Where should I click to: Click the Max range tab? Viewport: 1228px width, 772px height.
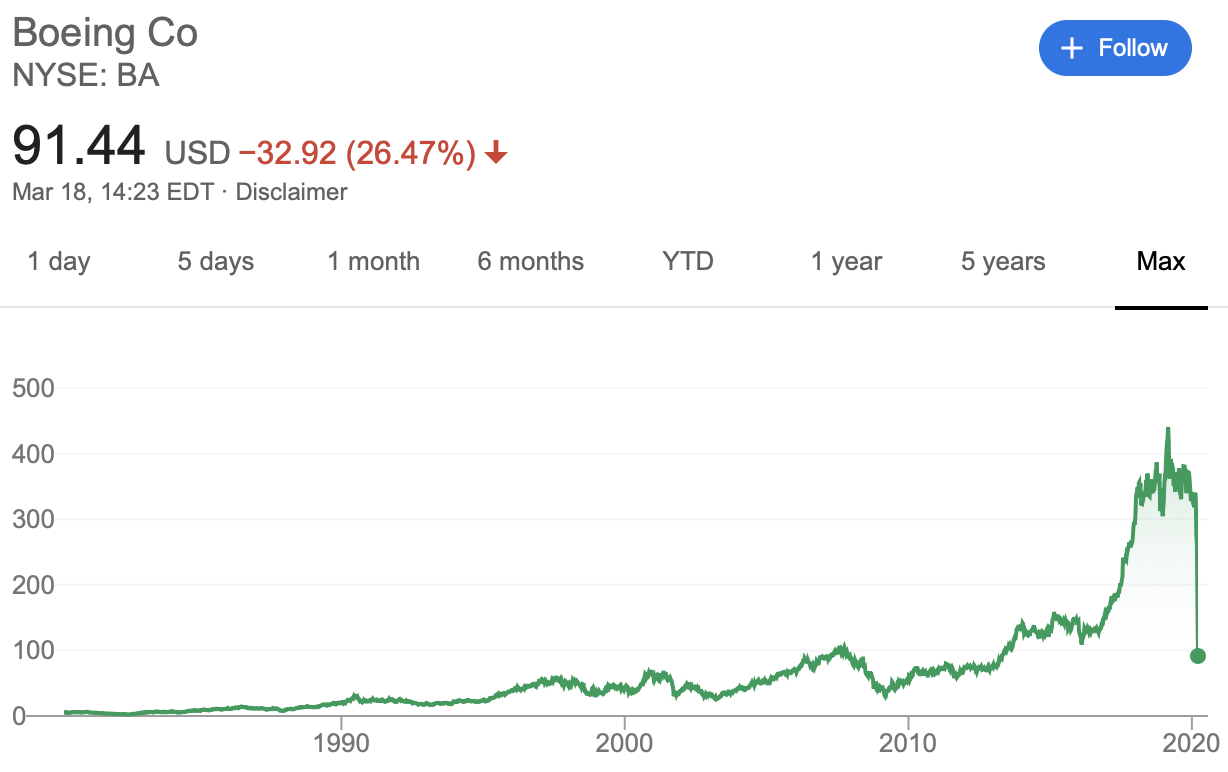[x=1161, y=262]
